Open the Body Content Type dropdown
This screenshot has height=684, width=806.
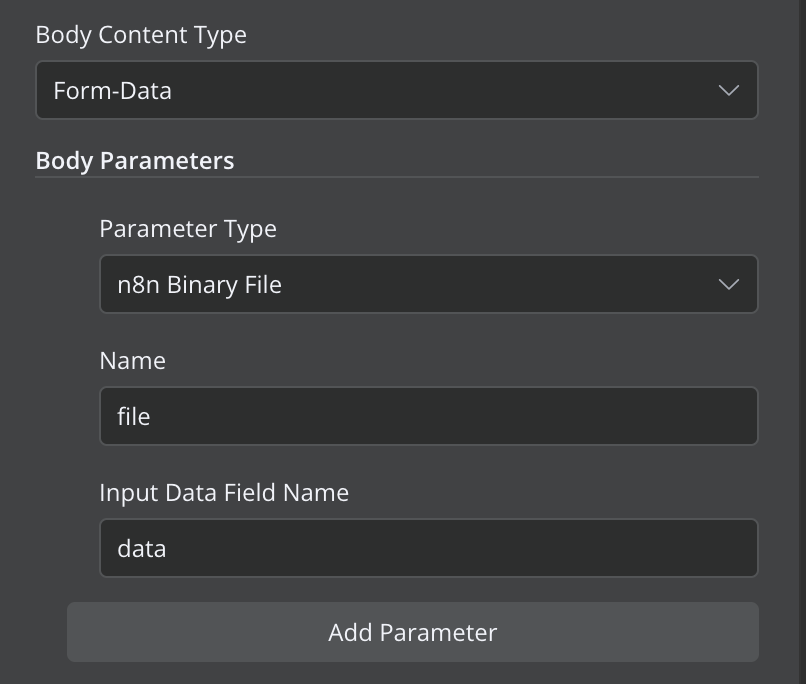click(x=397, y=90)
